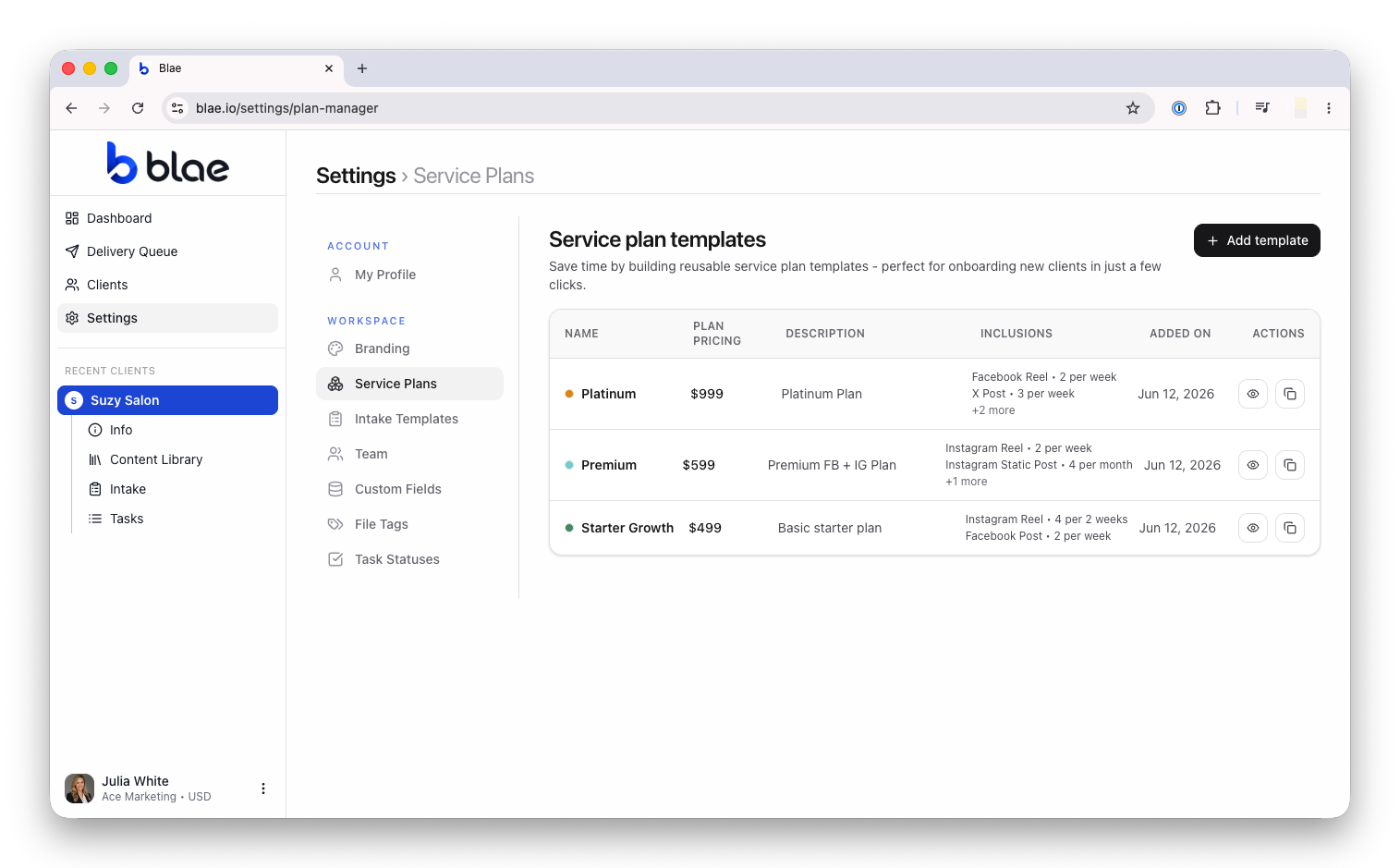Image resolution: width=1400 pixels, height=868 pixels.
Task: Go back in browser
Action: point(71,108)
